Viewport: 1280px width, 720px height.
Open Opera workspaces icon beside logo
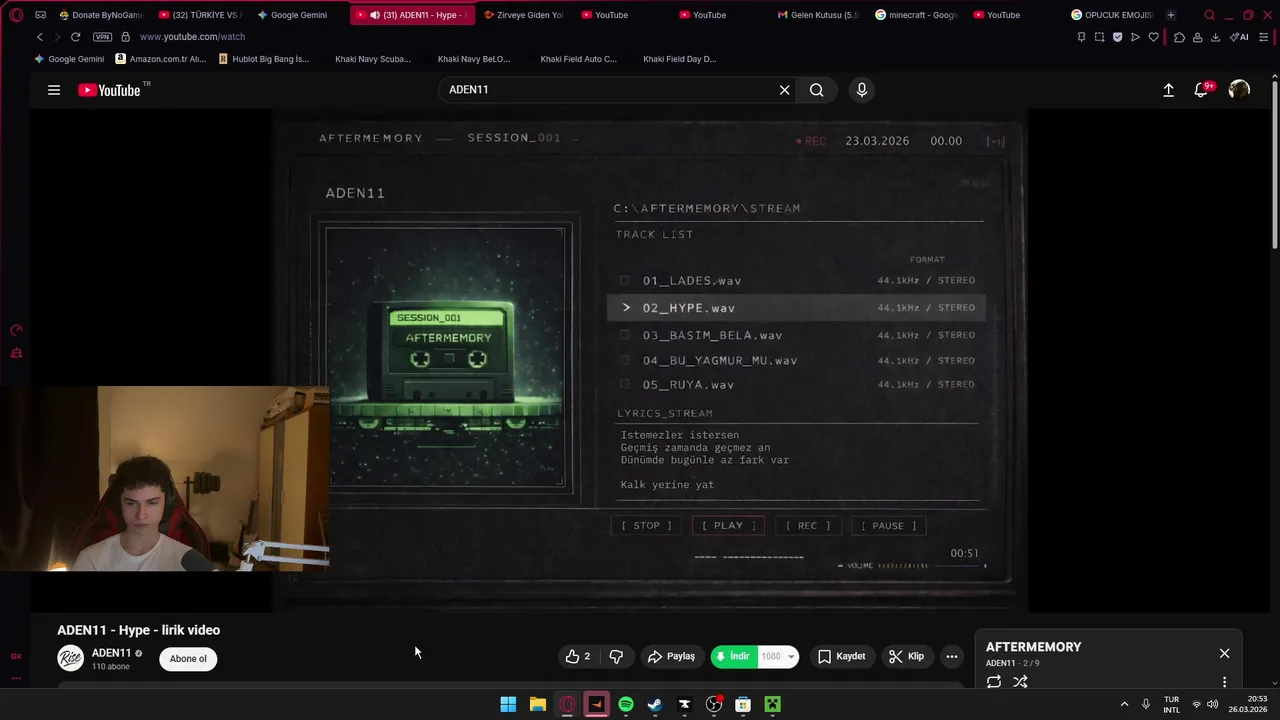coord(40,15)
